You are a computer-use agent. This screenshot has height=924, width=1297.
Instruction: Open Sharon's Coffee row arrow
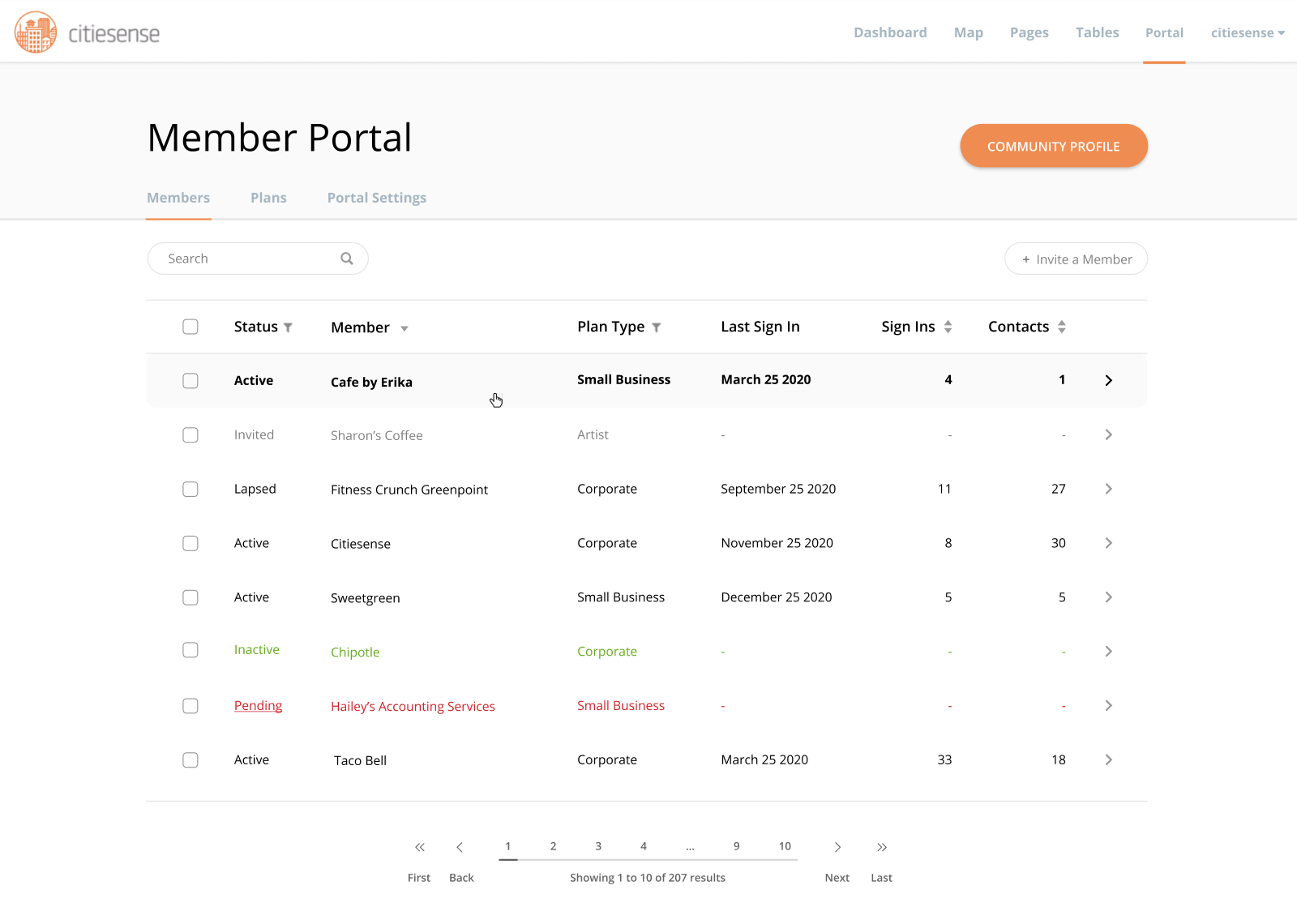click(x=1109, y=434)
